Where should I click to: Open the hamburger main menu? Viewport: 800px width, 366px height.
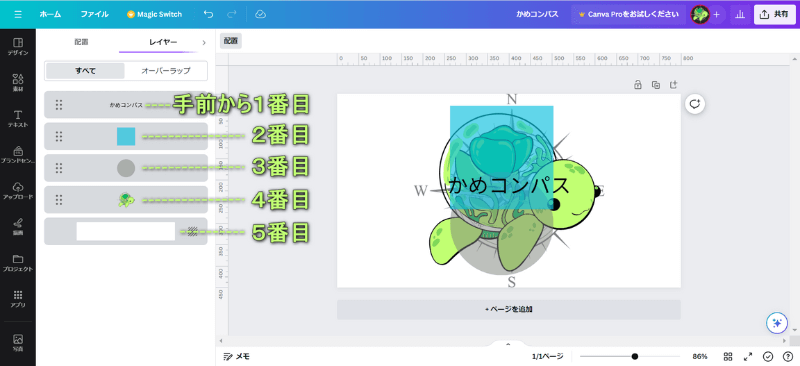coord(18,14)
